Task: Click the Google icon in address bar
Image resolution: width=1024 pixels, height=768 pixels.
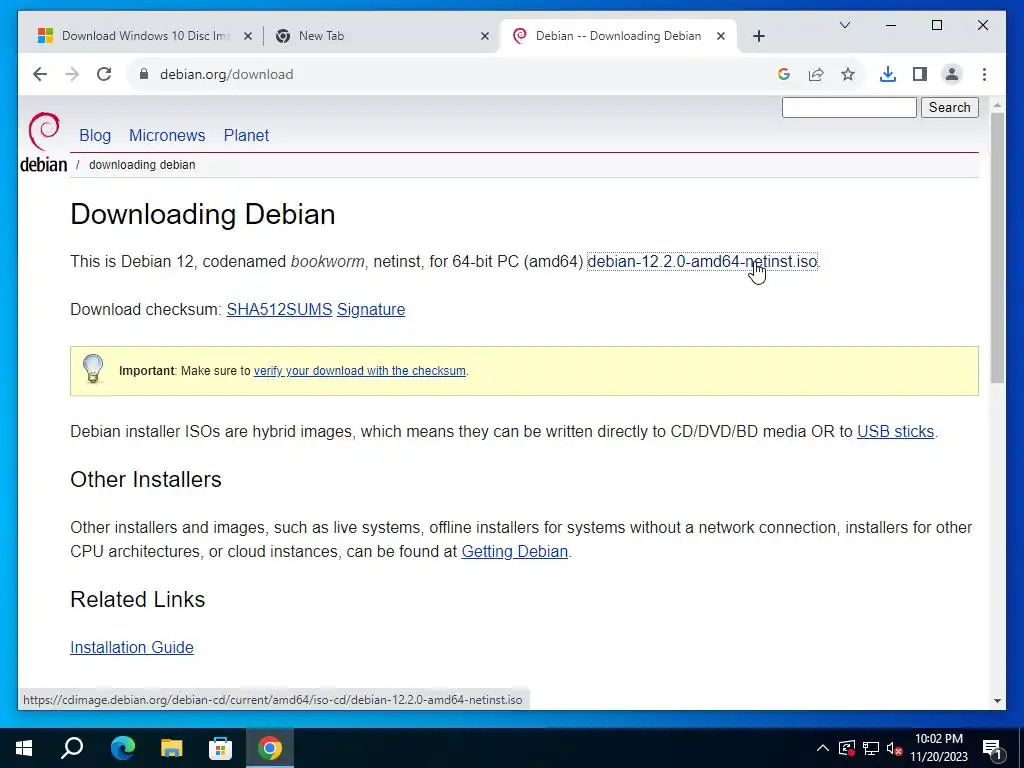Action: 784,74
